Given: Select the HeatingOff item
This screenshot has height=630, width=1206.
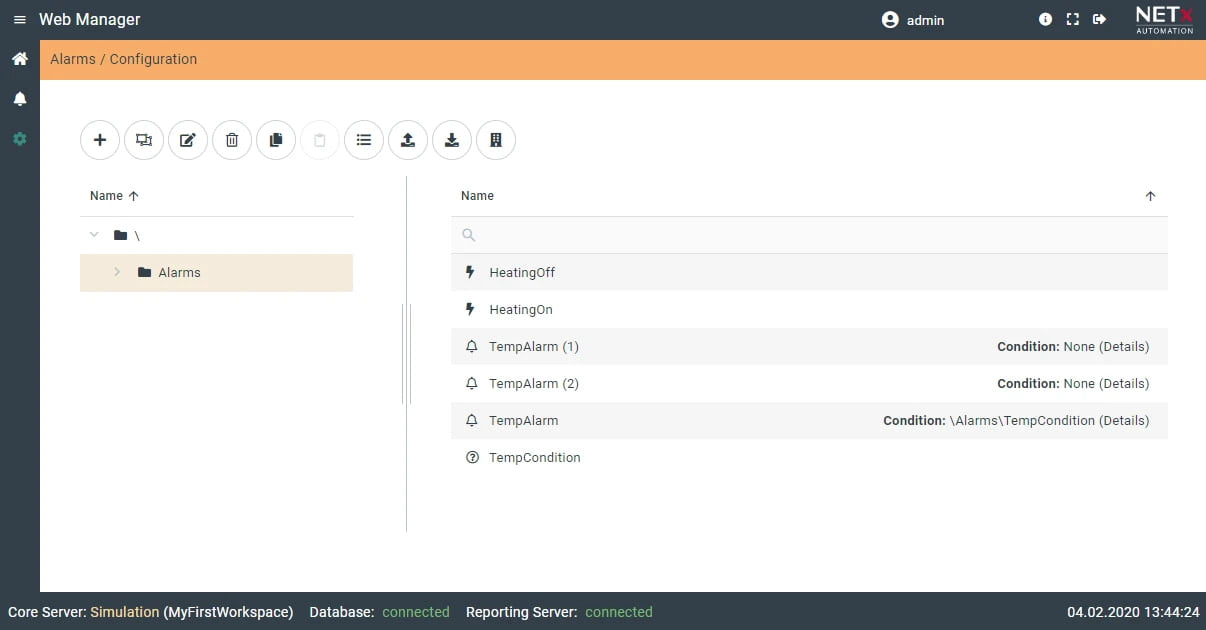Looking at the screenshot, I should [x=809, y=272].
